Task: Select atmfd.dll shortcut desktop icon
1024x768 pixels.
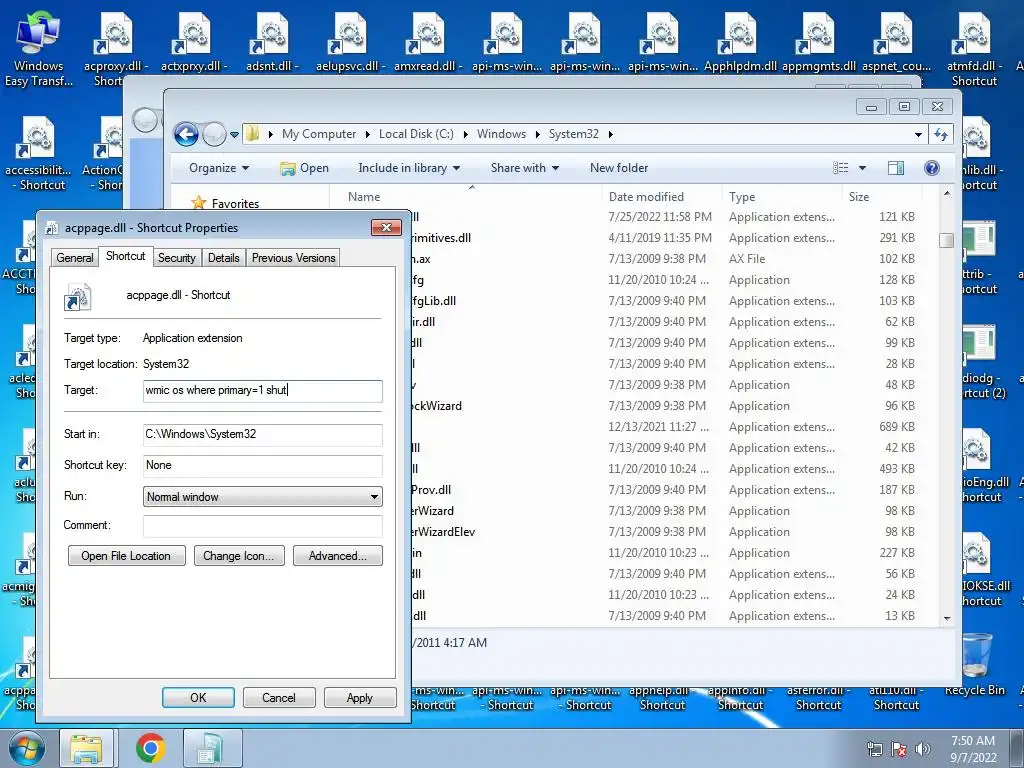Action: tap(974, 49)
